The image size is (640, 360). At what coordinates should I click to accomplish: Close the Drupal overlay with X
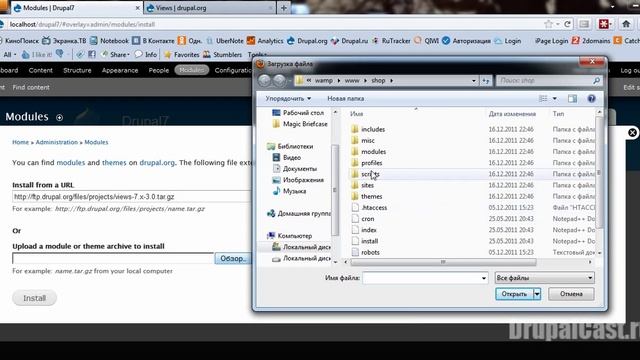(632, 133)
